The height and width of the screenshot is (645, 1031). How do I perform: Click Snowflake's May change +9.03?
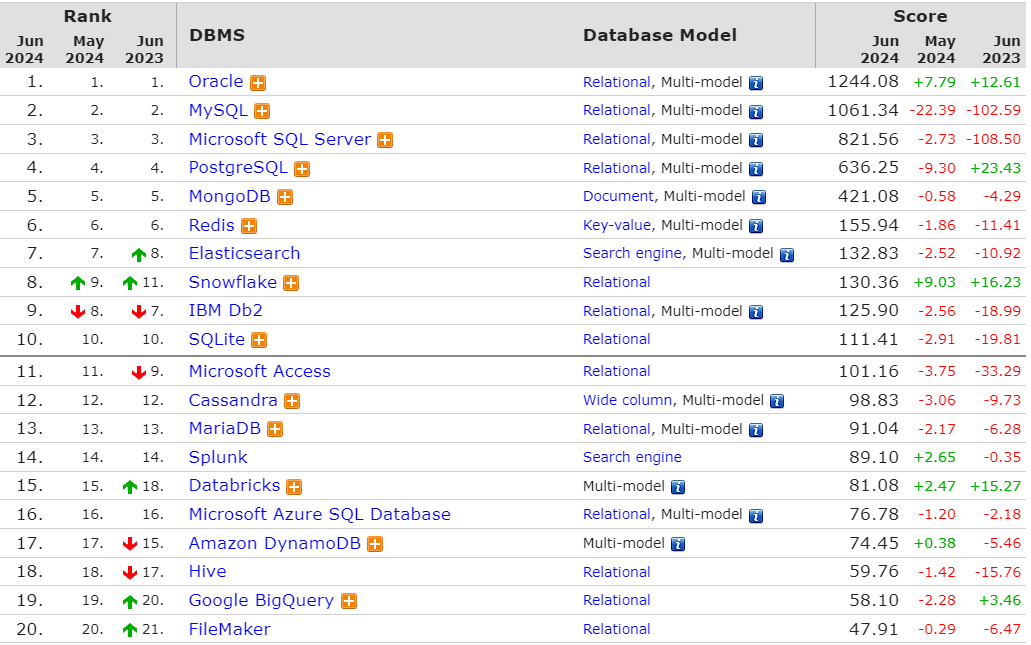(x=934, y=283)
